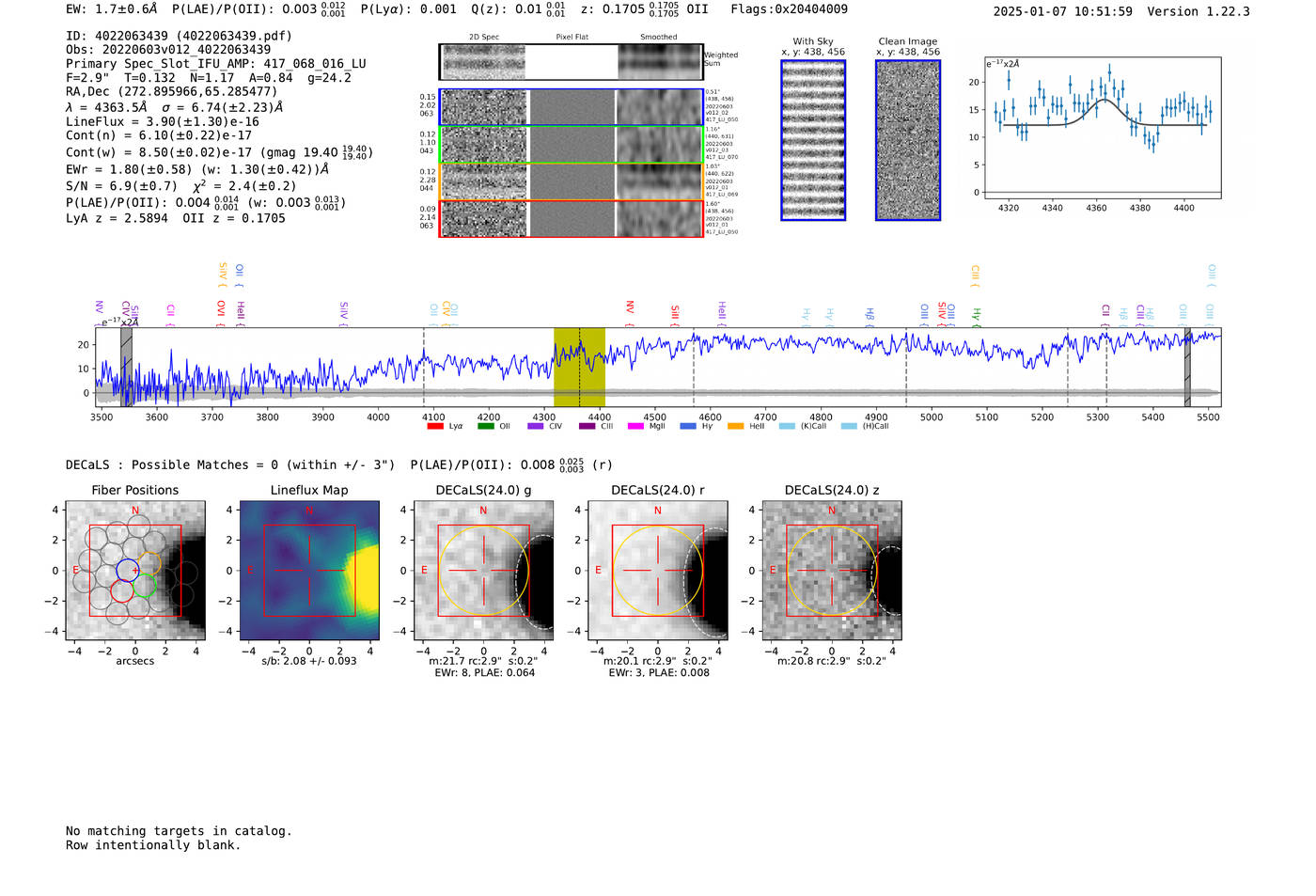Select the Weighted Sum 2D spectrum strip
This screenshot has height=896, width=1316.
[x=571, y=62]
